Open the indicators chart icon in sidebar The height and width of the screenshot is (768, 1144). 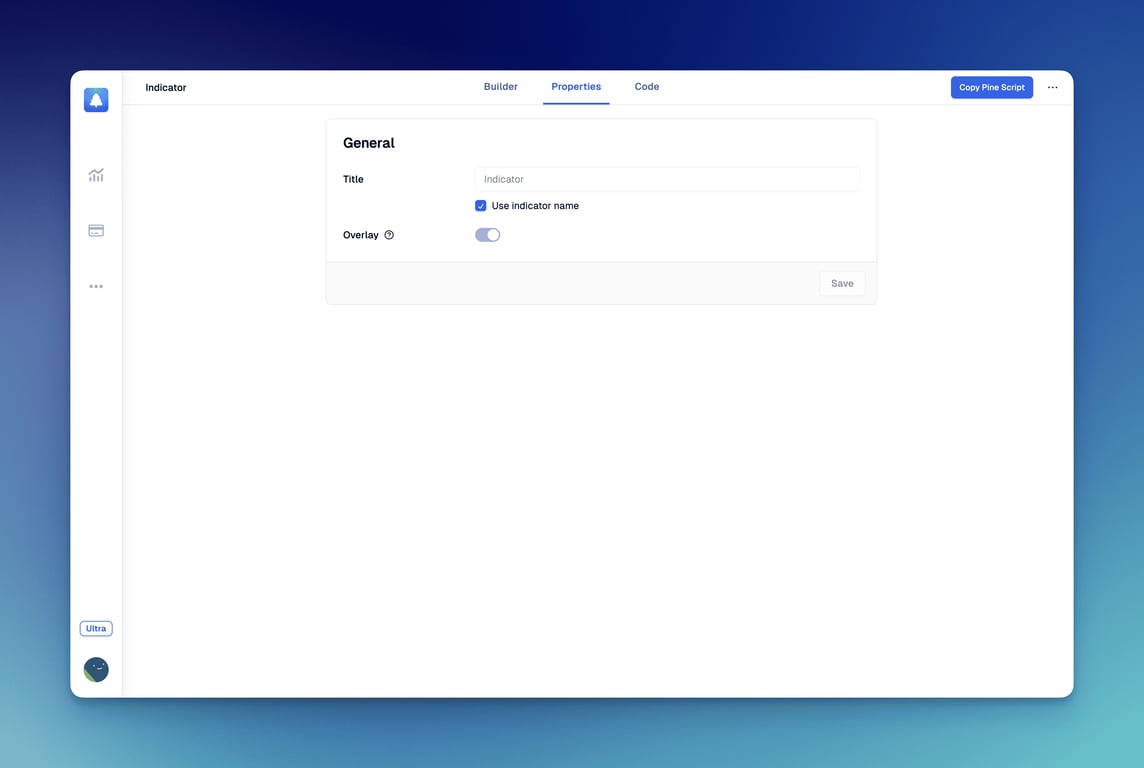96,175
